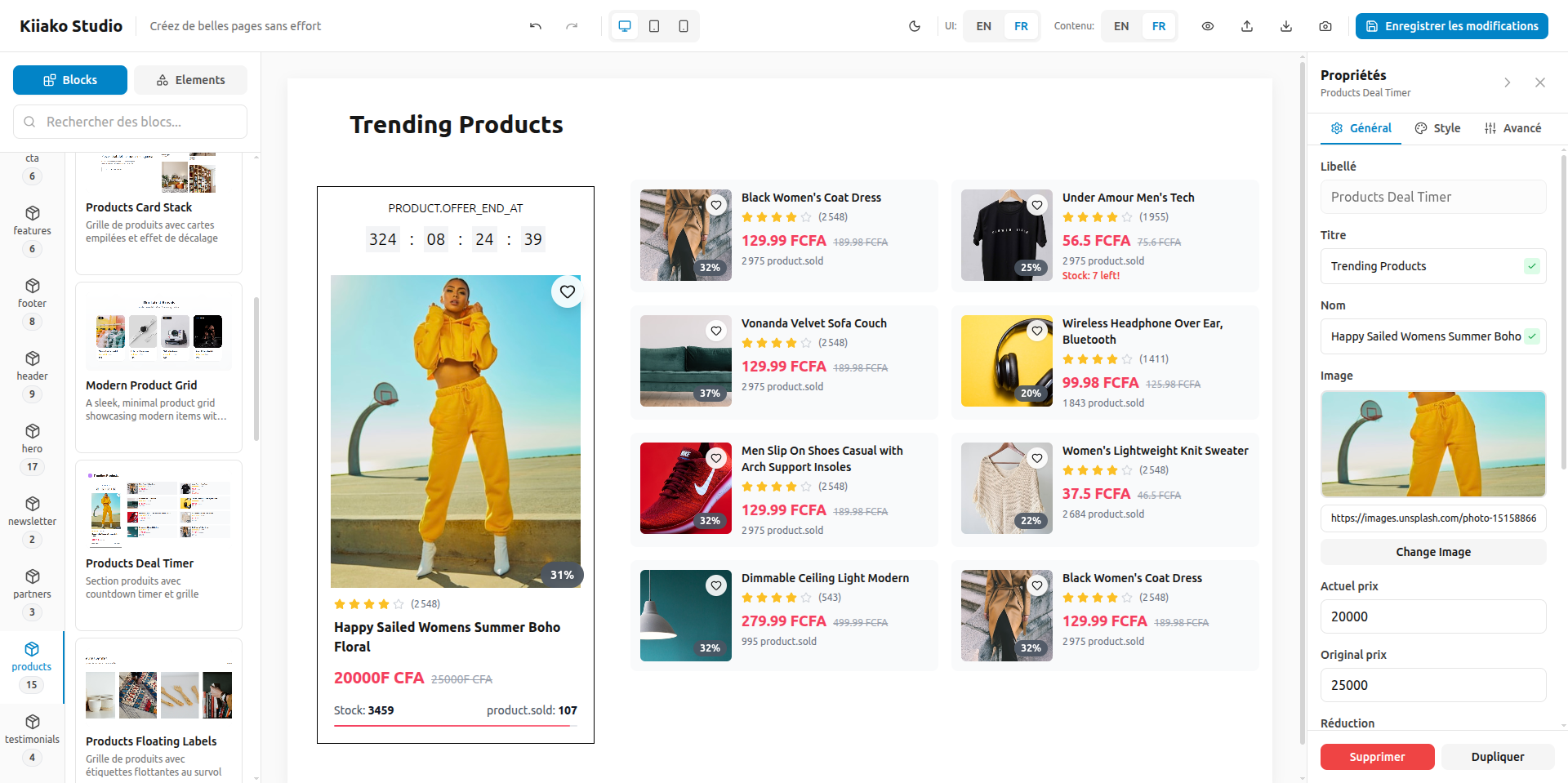
Task: Switch to mobile phone preview mode
Action: tap(684, 26)
